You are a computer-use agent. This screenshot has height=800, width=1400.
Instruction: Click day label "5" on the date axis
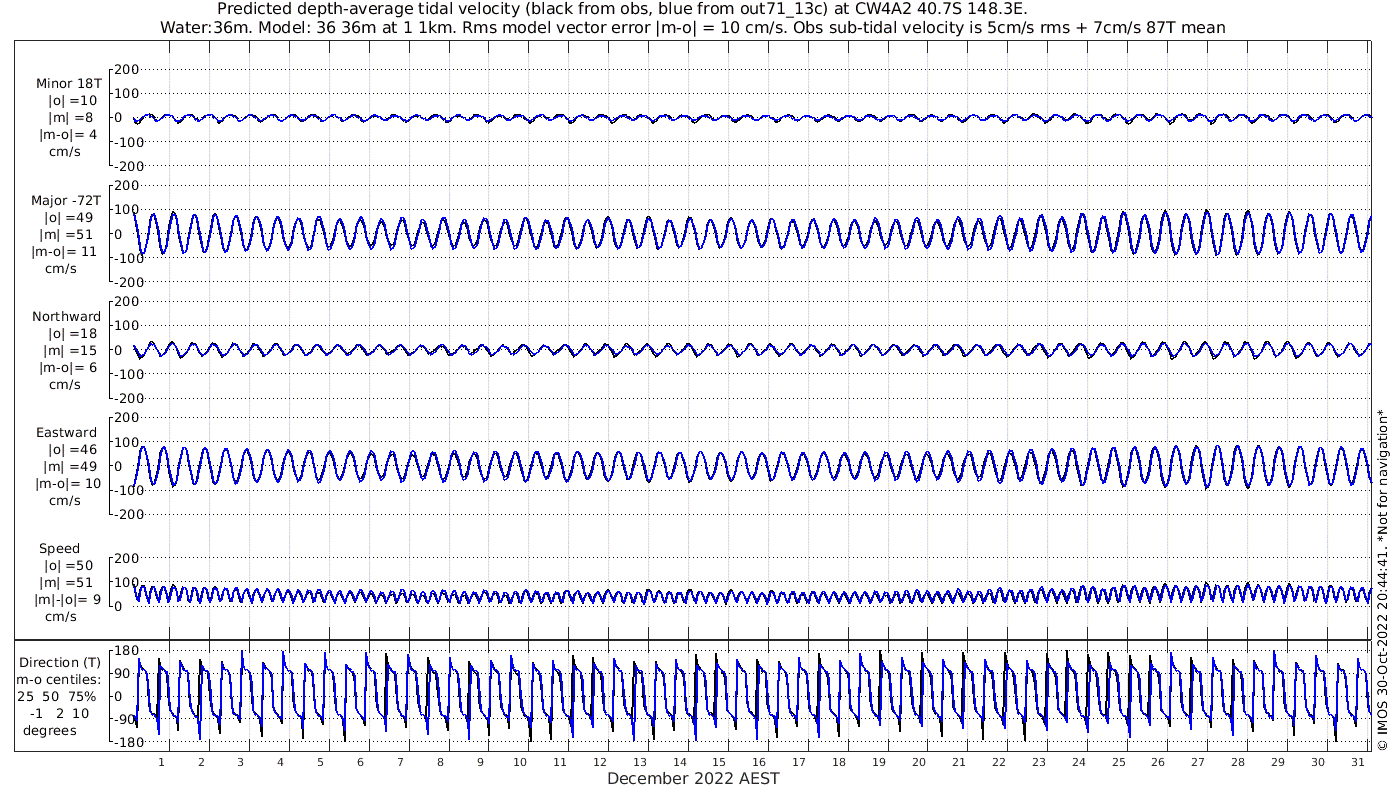click(320, 763)
